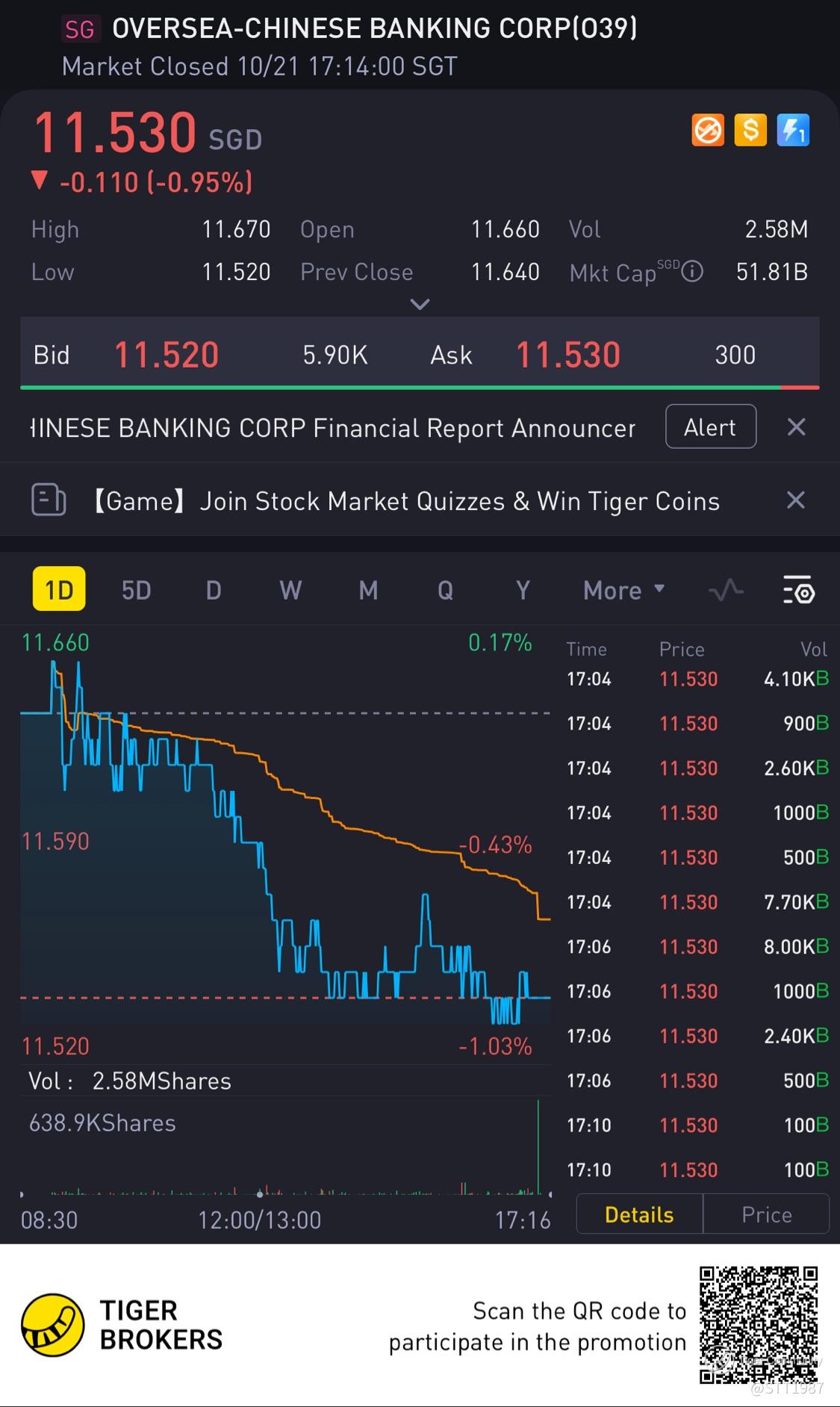Tap the orange no-shorting badge icon
Viewport: 840px width, 1407px height.
pyautogui.click(x=708, y=131)
